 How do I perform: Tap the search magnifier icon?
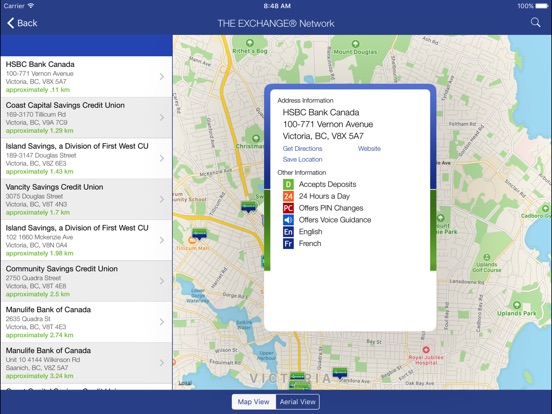[x=535, y=23]
